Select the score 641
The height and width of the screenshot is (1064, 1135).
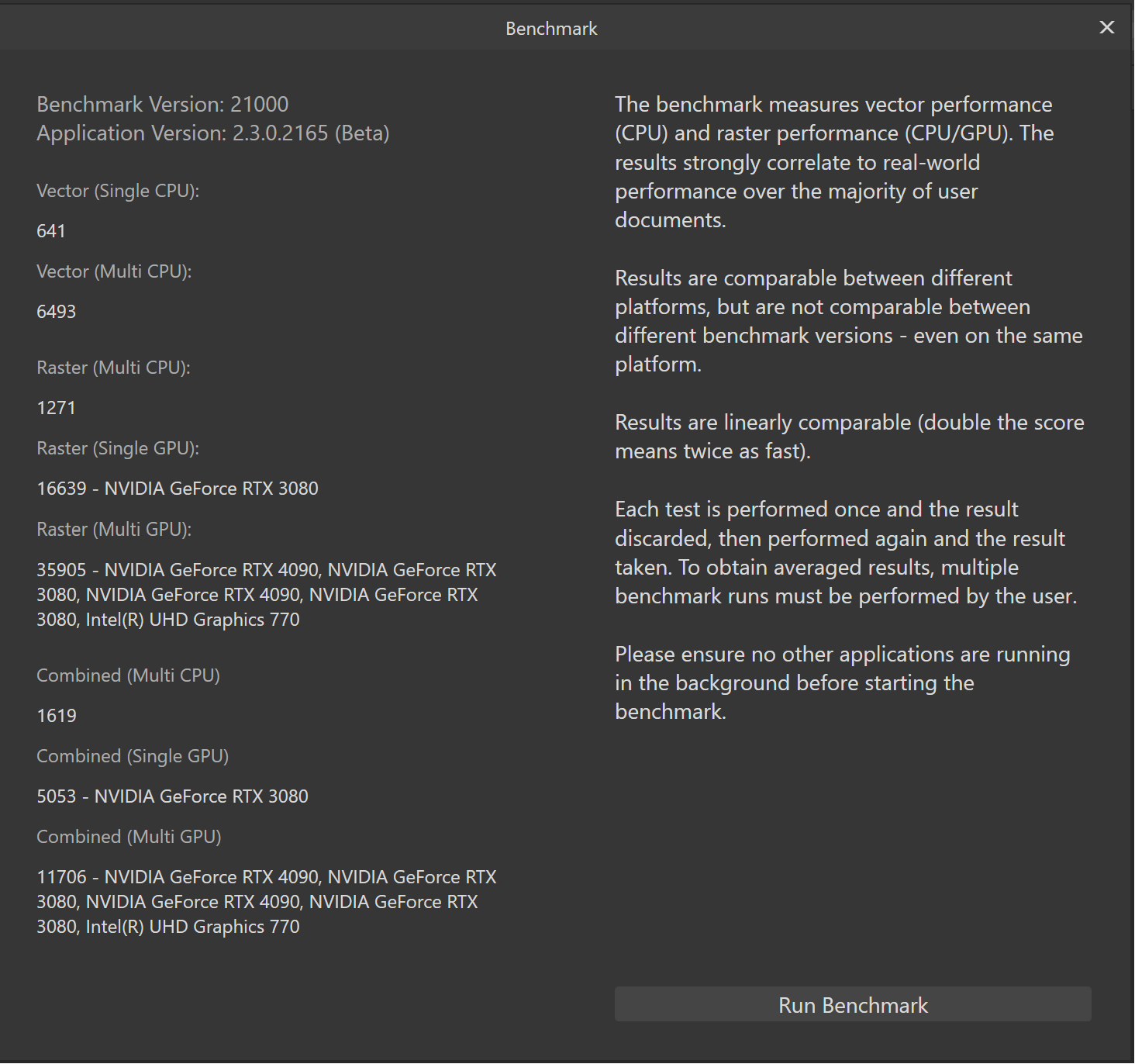pyautogui.click(x=51, y=231)
